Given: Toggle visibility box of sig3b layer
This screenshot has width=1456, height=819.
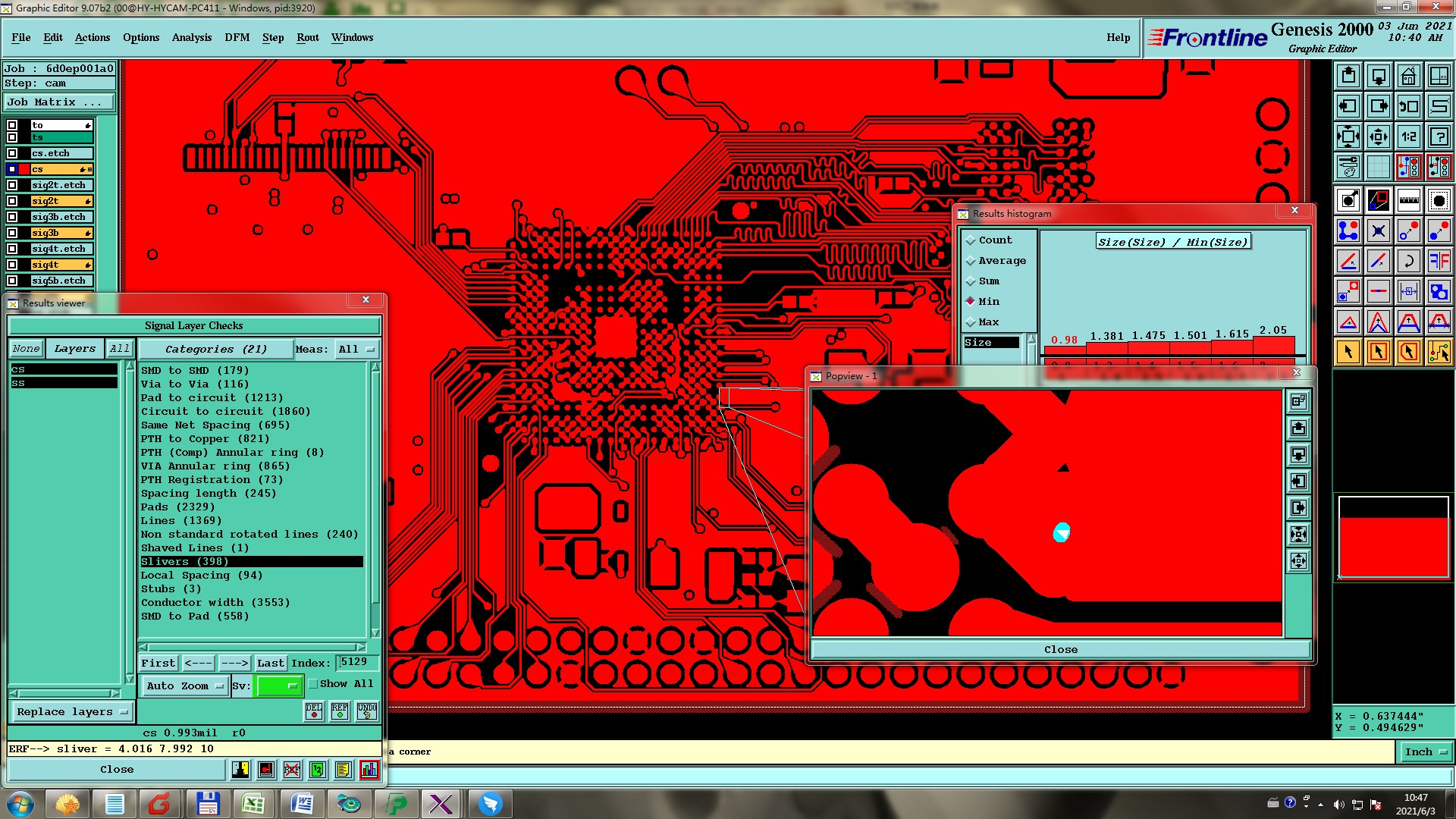Looking at the screenshot, I should (x=12, y=233).
